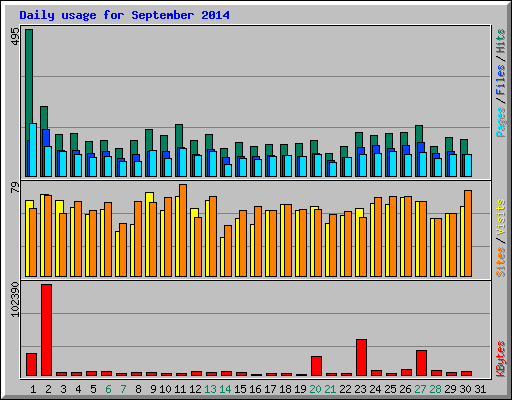The height and width of the screenshot is (400, 512).
Task: Click day label 16 on the x-axis
Action: click(255, 389)
